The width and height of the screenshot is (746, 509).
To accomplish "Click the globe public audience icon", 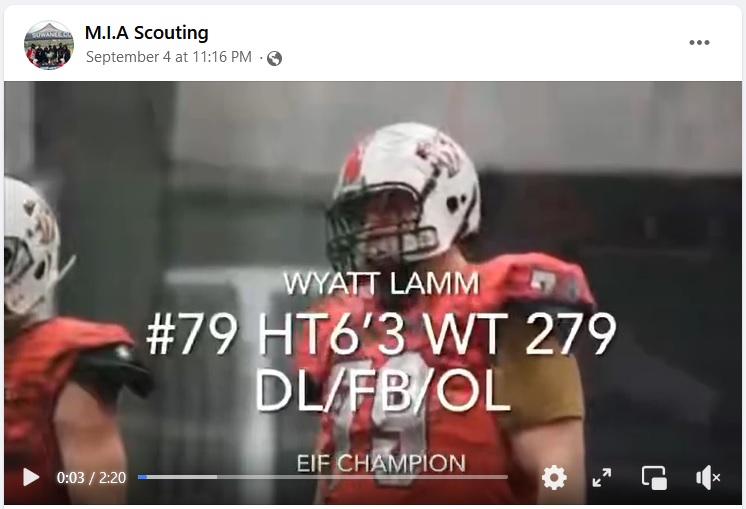I will click(275, 59).
